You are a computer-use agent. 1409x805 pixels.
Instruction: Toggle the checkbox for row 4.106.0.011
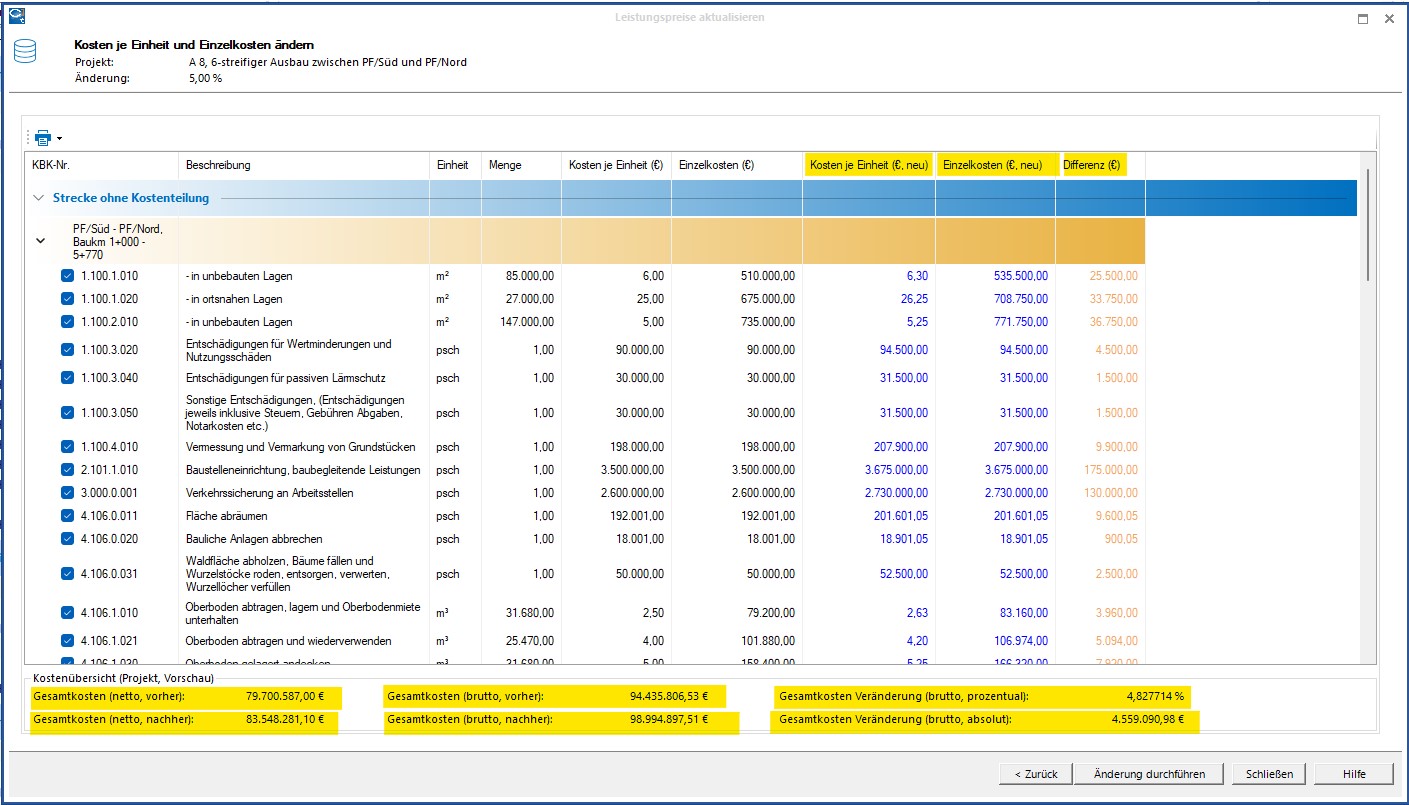point(67,516)
